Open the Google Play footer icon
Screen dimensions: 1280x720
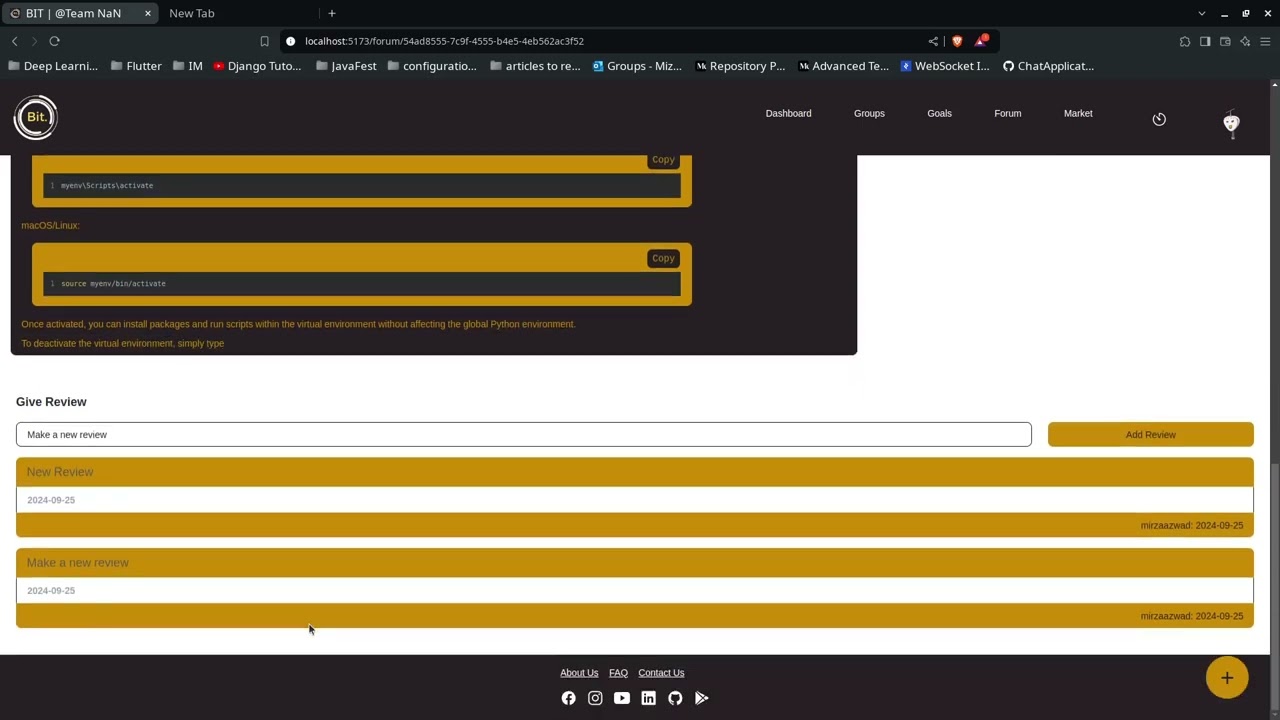(702, 698)
